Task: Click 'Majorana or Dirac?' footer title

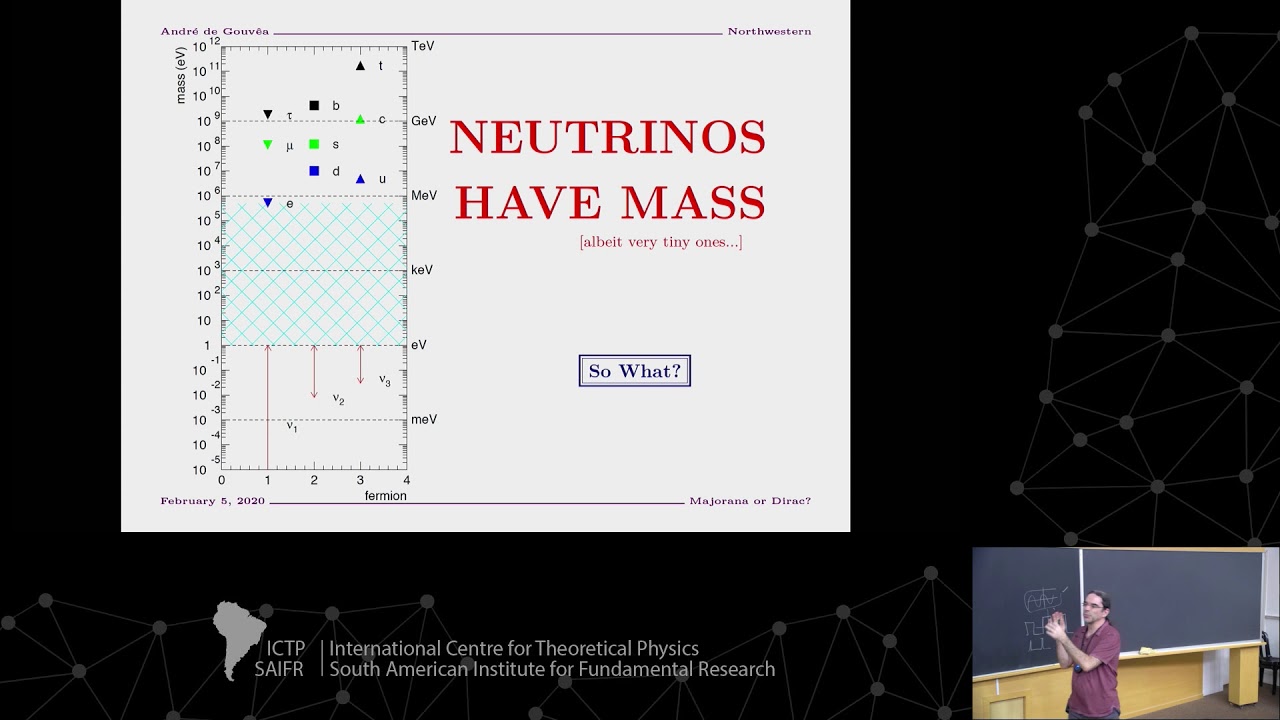Action: (x=750, y=501)
